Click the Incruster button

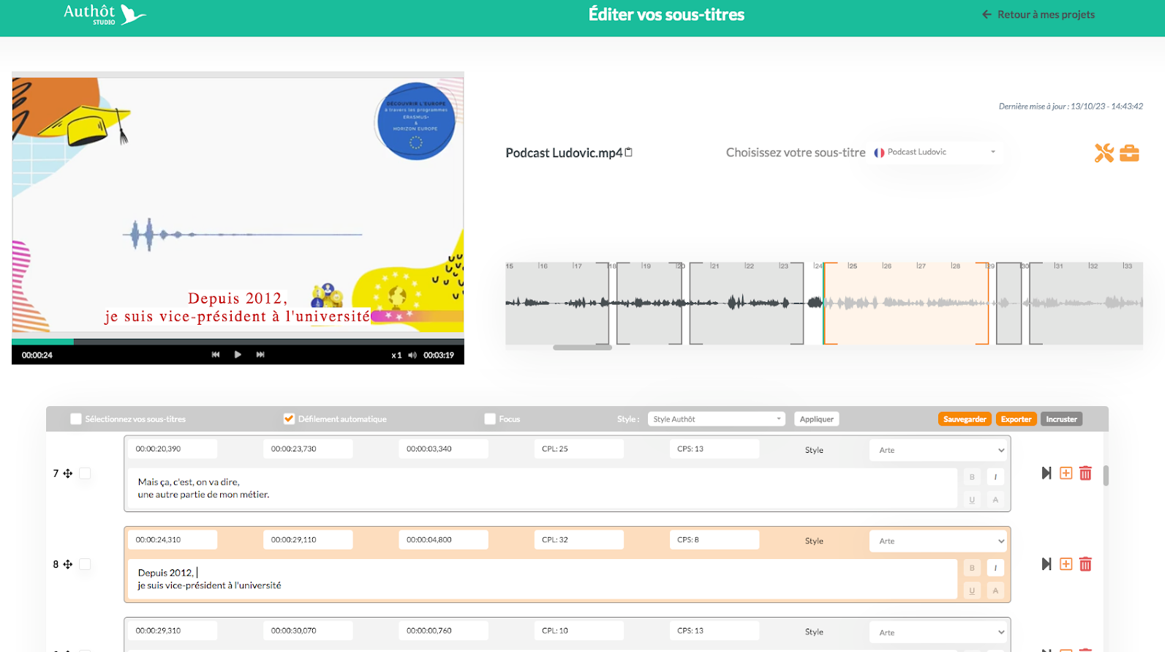click(x=1061, y=419)
